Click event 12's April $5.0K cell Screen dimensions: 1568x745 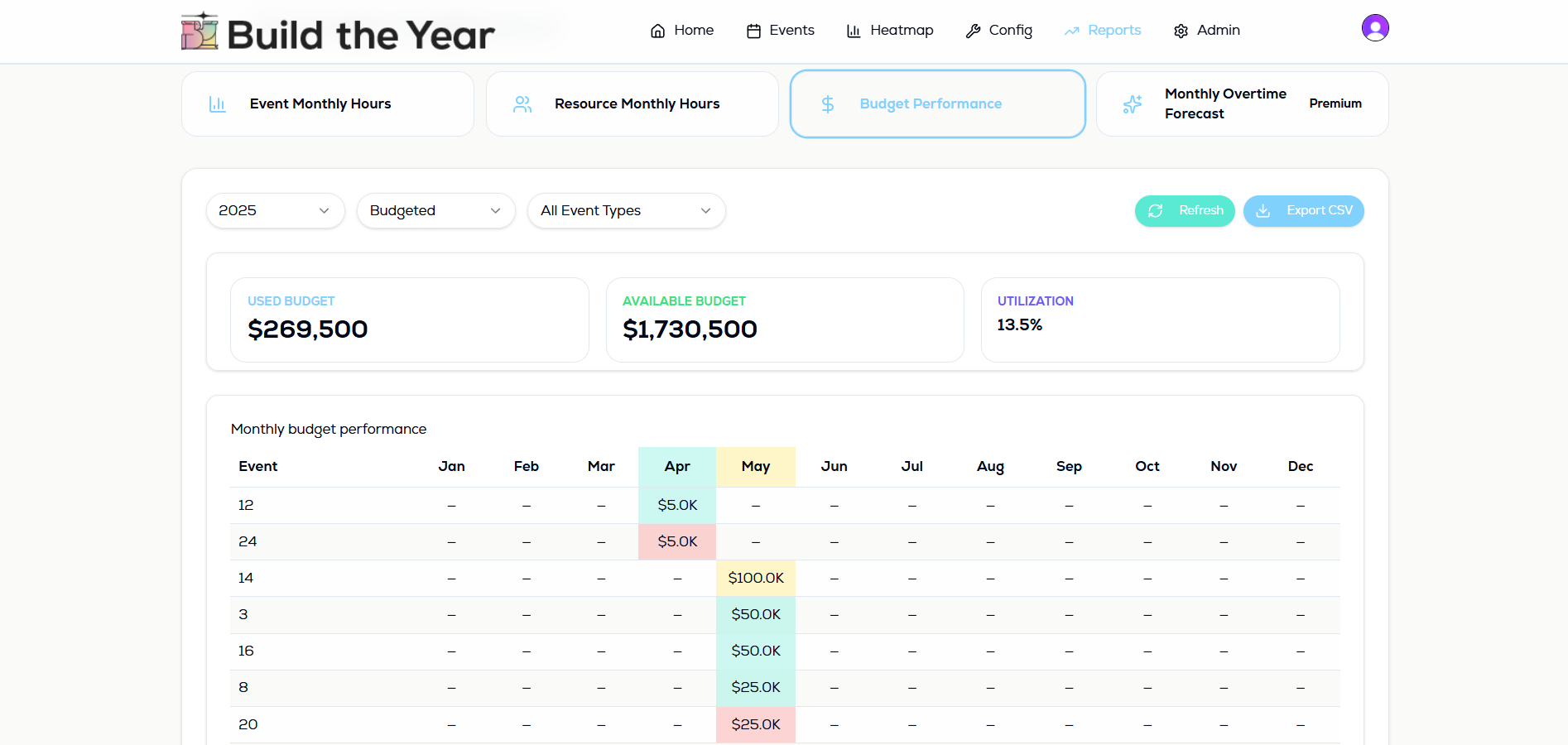pyautogui.click(x=677, y=505)
